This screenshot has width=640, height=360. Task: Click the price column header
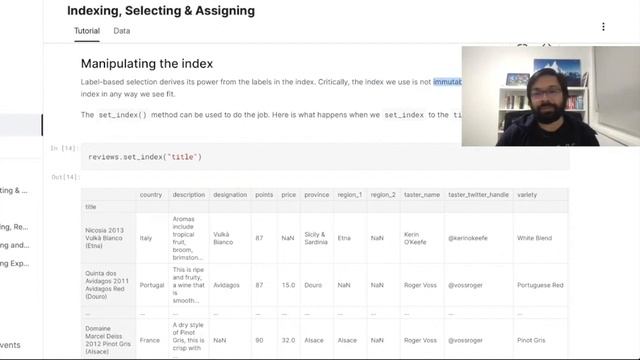coord(289,195)
